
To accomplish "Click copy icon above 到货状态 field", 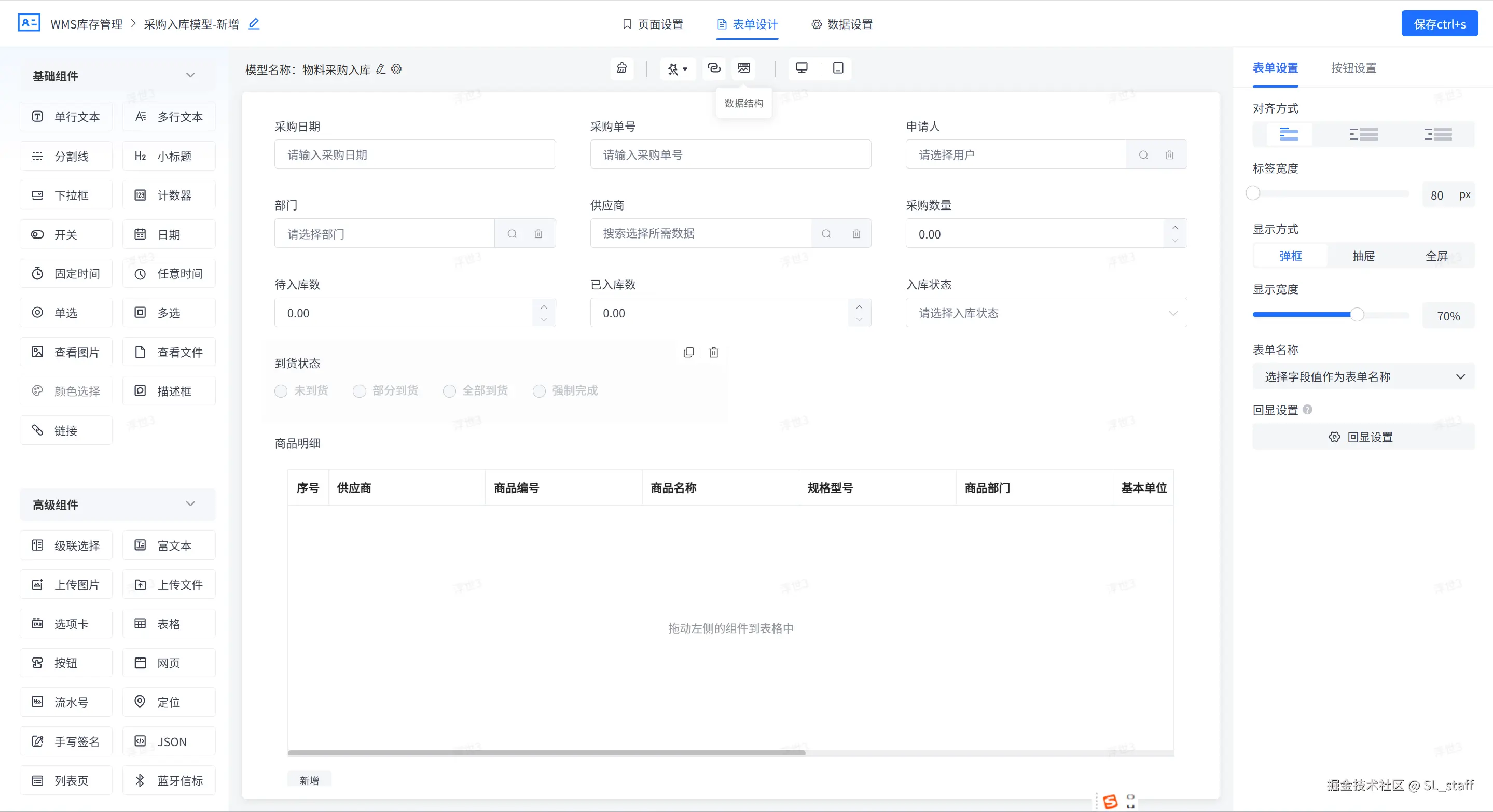I will click(688, 353).
